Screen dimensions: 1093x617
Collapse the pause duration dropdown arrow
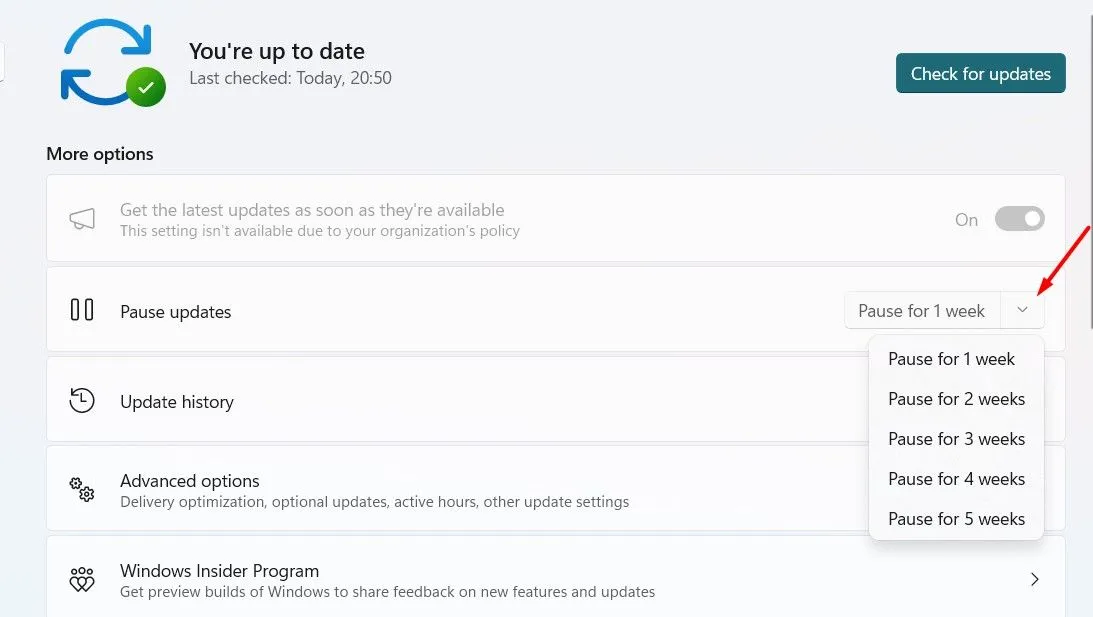click(1021, 311)
